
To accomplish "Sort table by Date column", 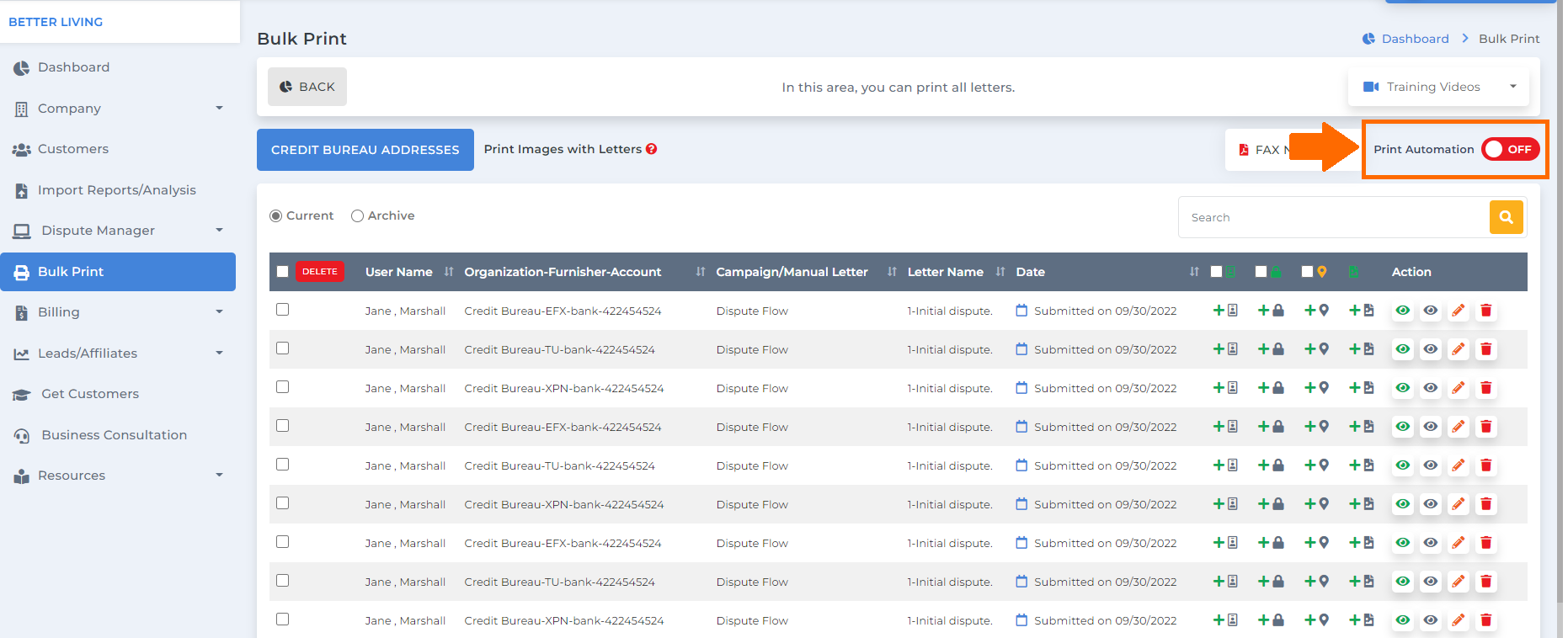I will pyautogui.click(x=1194, y=272).
